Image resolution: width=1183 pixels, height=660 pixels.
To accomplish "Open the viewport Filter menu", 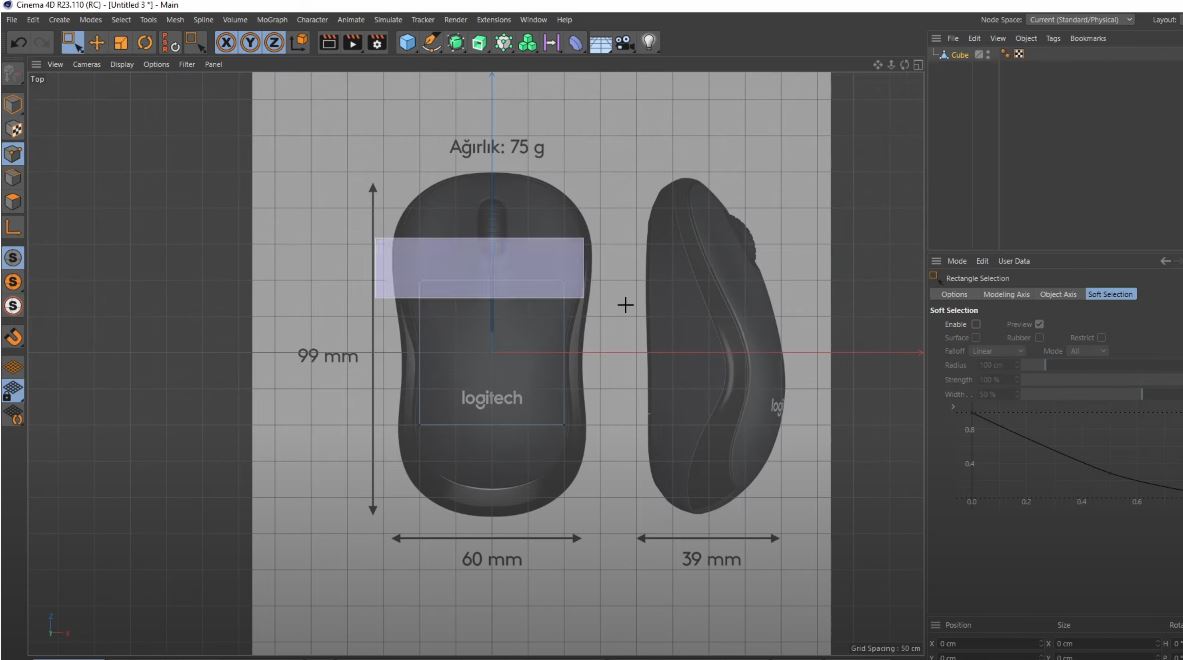I will click(x=187, y=64).
